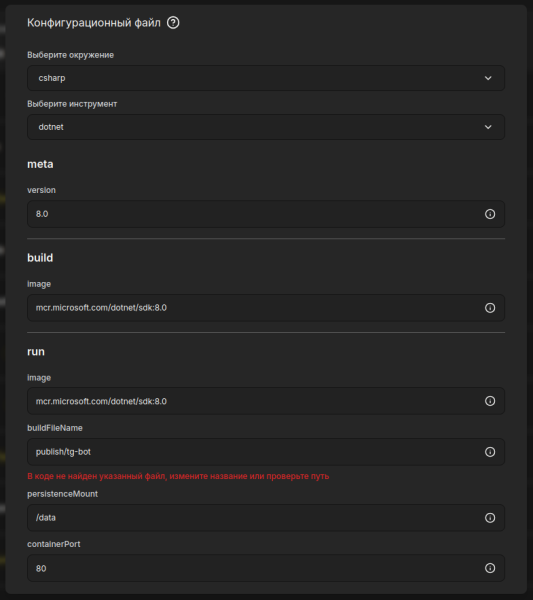The width and height of the screenshot is (533, 600).
Task: Show info for the version field
Action: (490, 214)
